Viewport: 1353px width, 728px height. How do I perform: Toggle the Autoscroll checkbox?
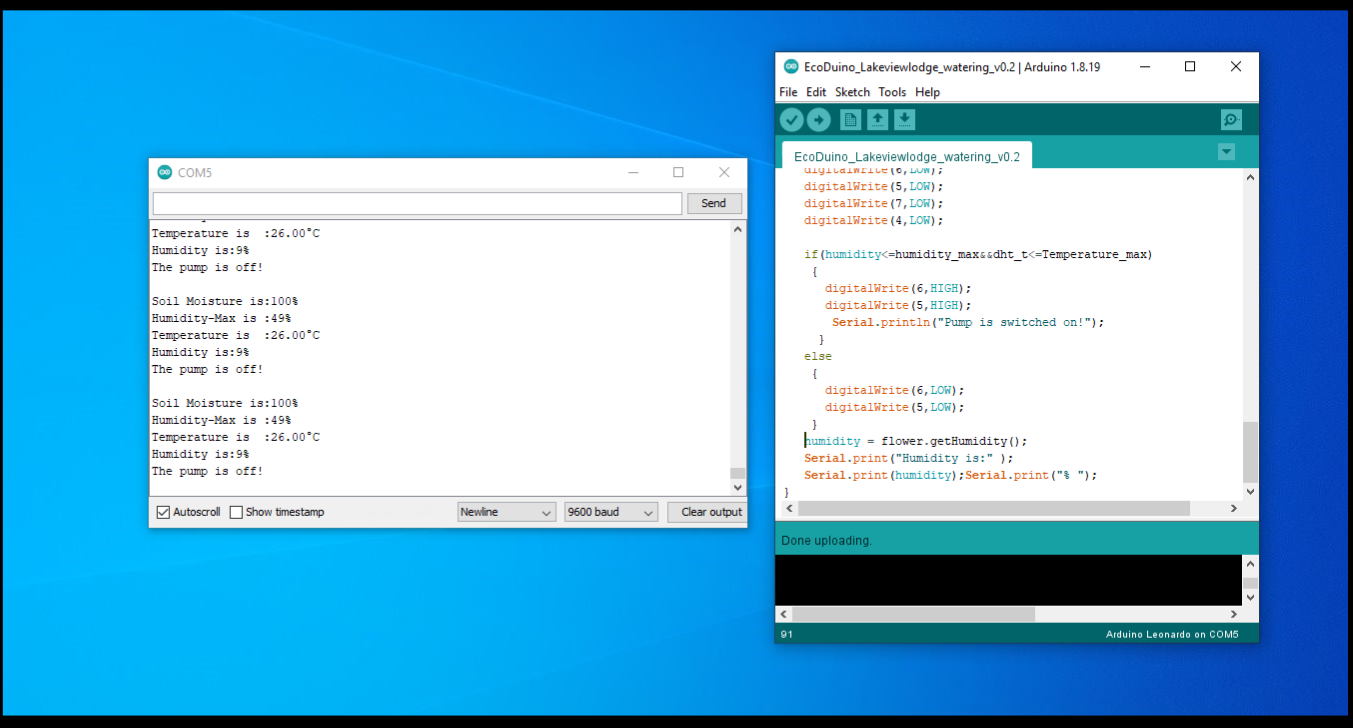point(163,512)
